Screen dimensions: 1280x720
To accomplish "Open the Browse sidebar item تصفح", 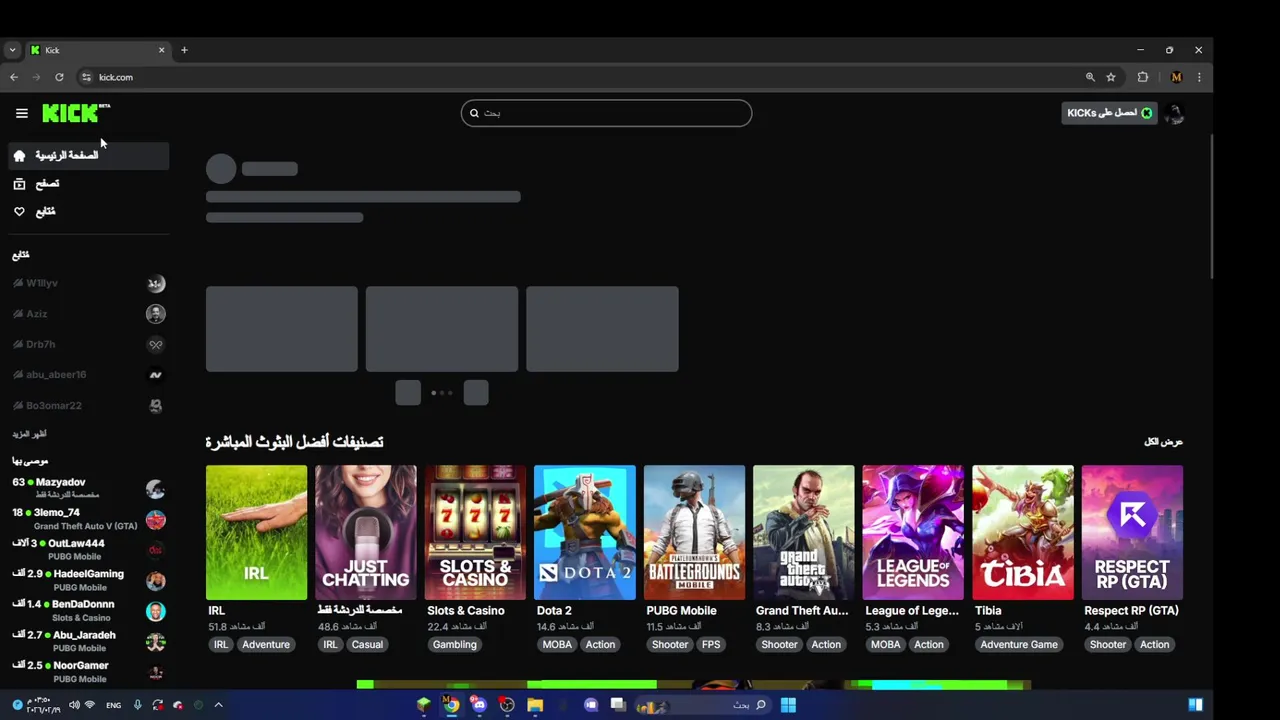I will click(89, 183).
